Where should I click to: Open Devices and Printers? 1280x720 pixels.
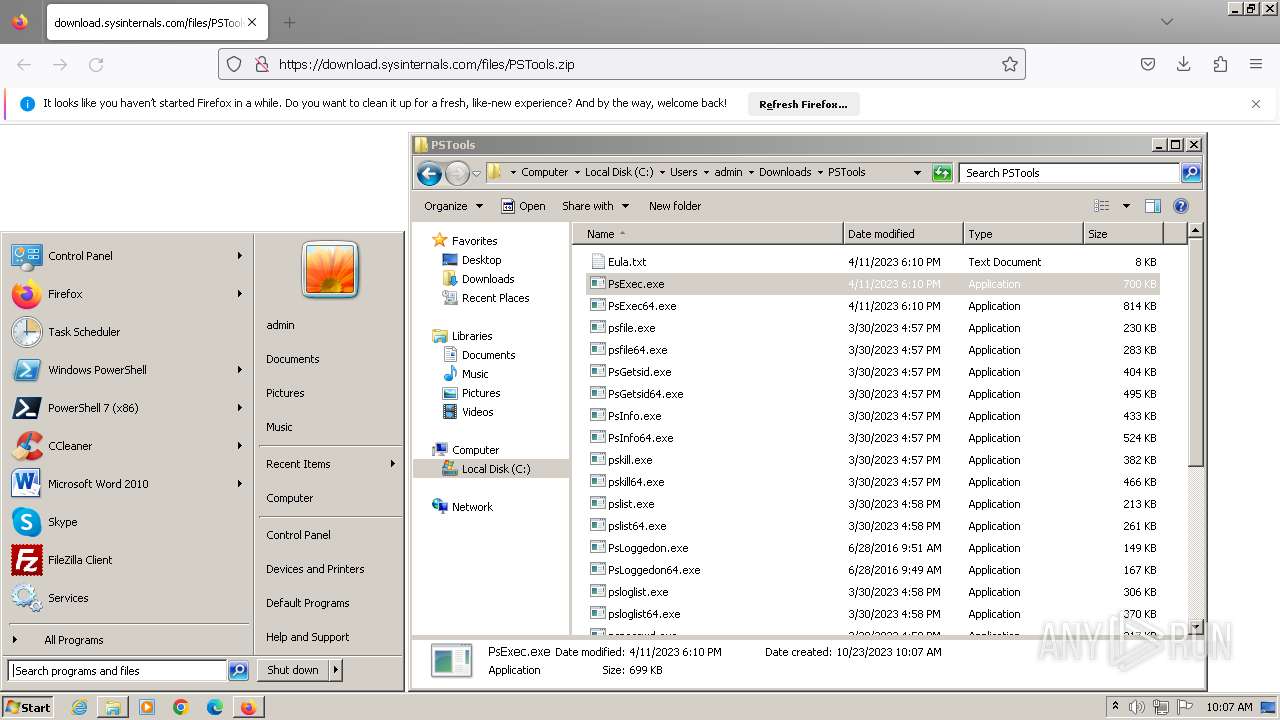(315, 569)
